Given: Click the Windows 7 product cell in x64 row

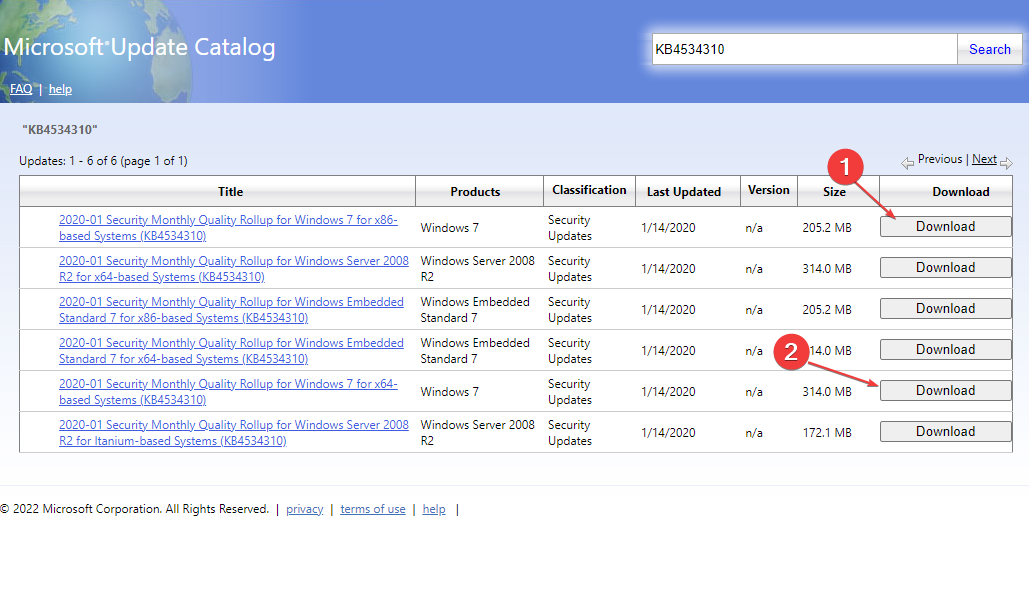Looking at the screenshot, I should click(450, 392).
